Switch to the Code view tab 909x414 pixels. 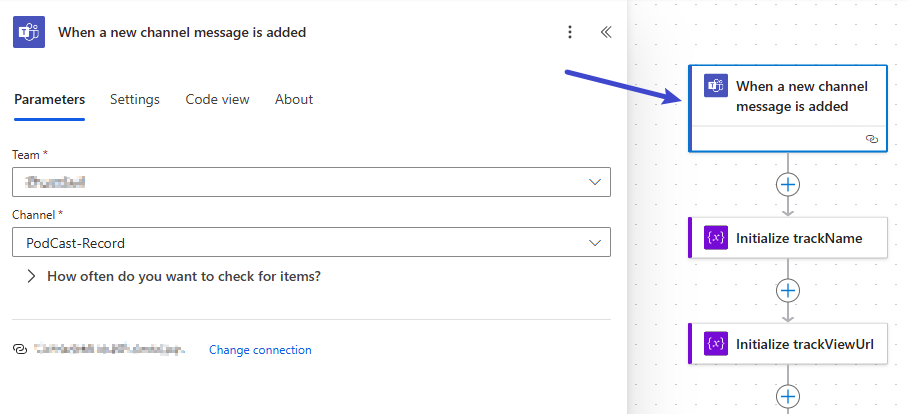pos(217,100)
